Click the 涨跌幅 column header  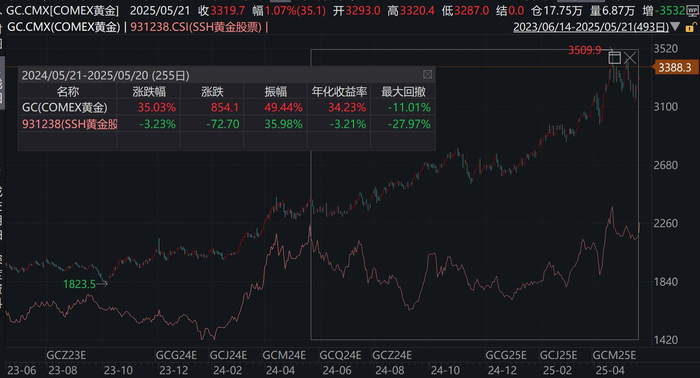[149, 92]
